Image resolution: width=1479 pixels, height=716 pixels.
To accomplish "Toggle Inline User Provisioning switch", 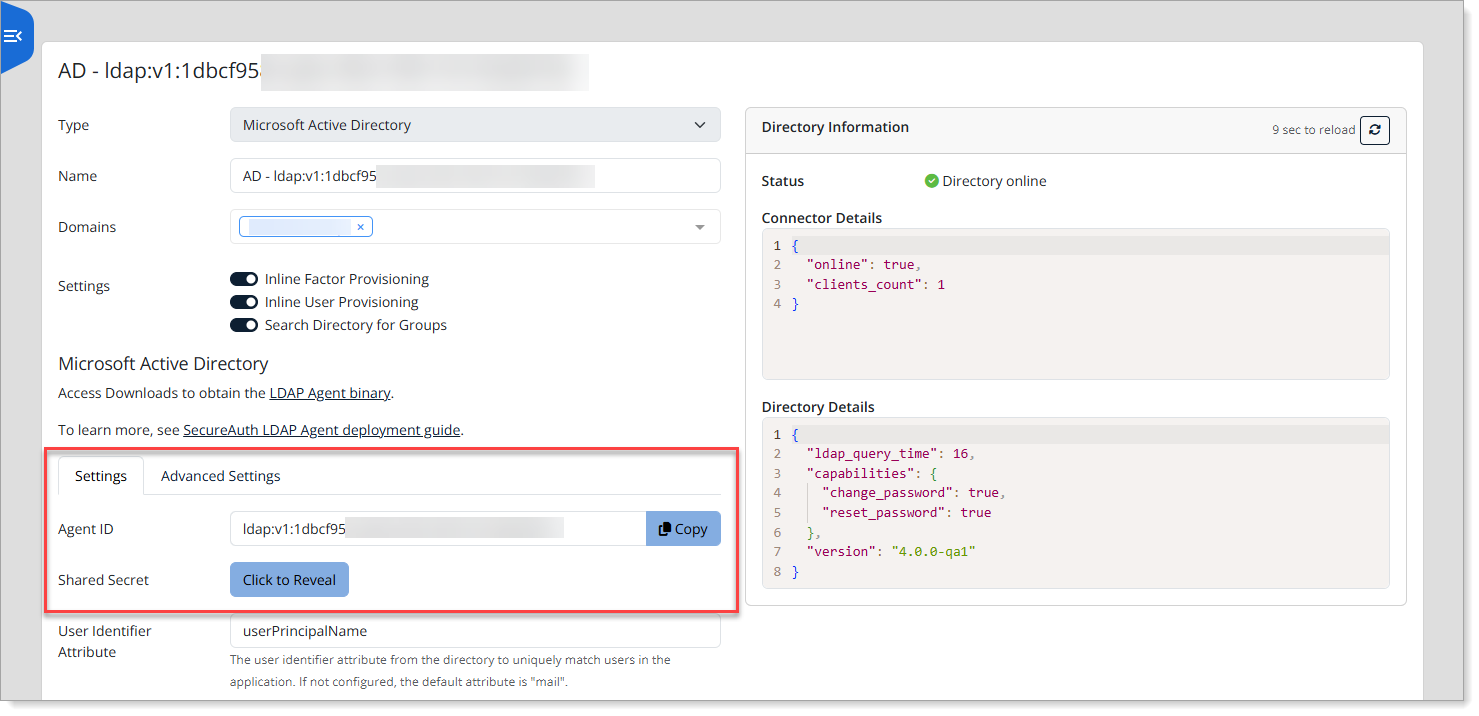I will coord(244,302).
